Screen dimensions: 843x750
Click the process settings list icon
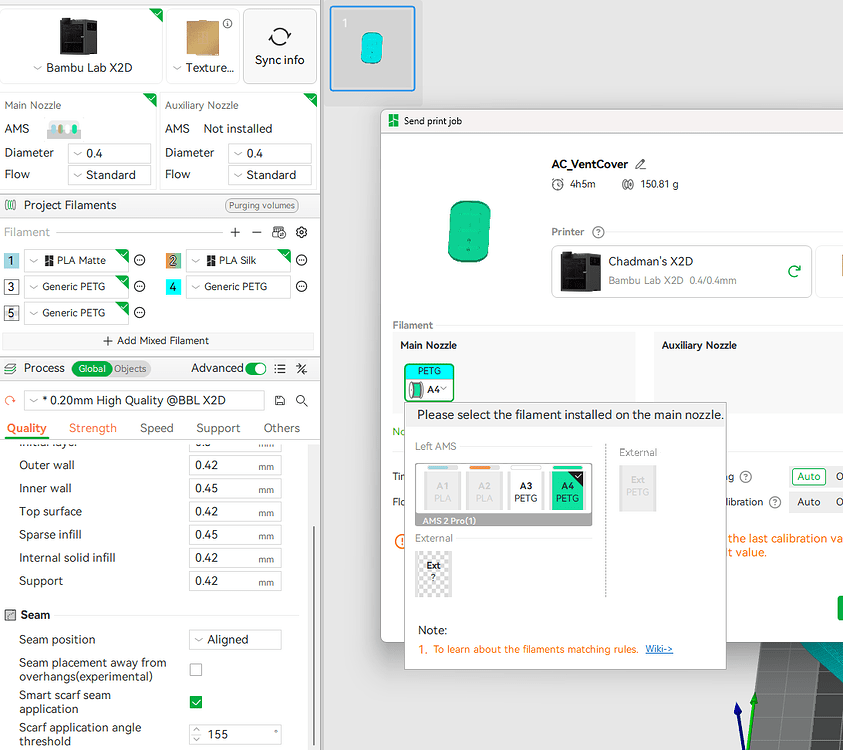point(280,369)
